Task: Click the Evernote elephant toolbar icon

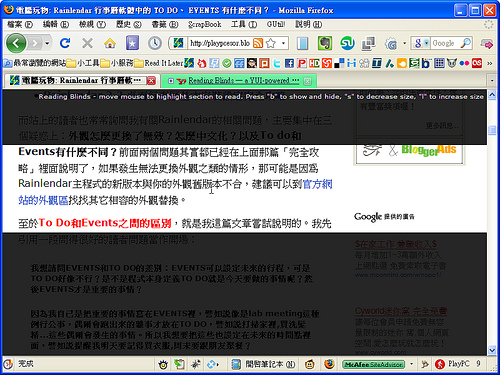Action: point(325,43)
